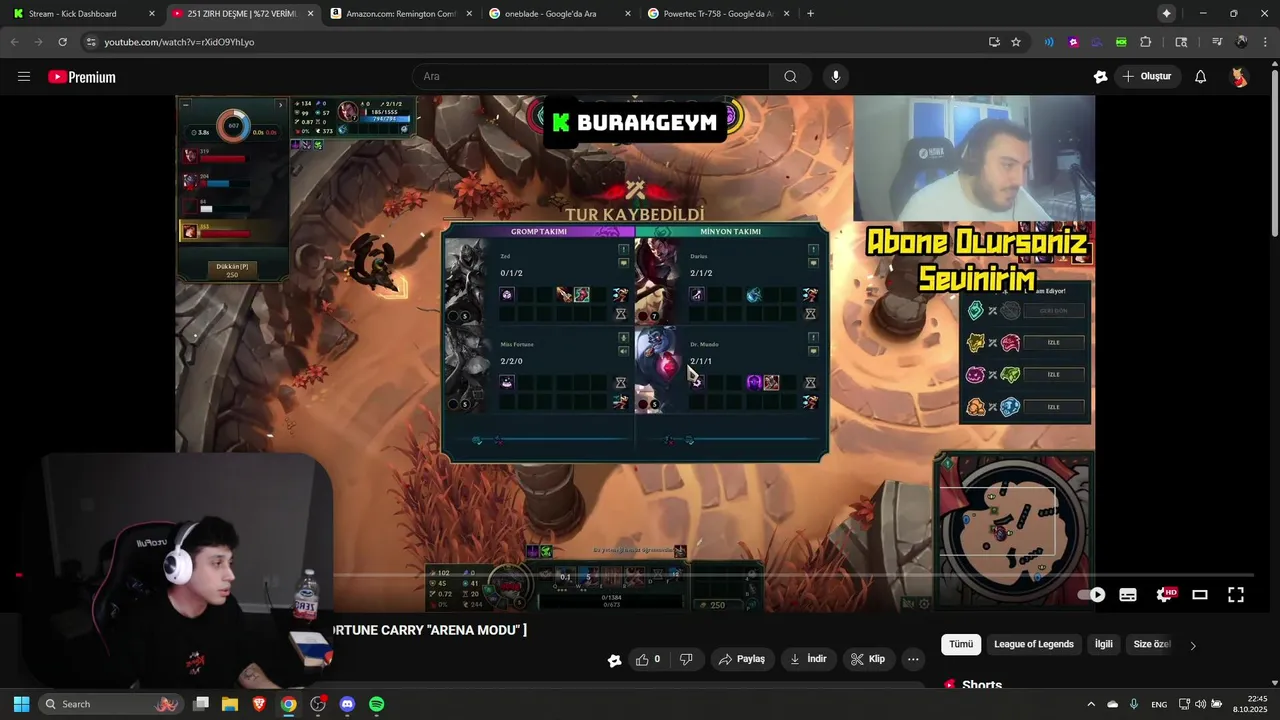Open the clock showing 22:45
The image size is (1280, 720).
1250,704
